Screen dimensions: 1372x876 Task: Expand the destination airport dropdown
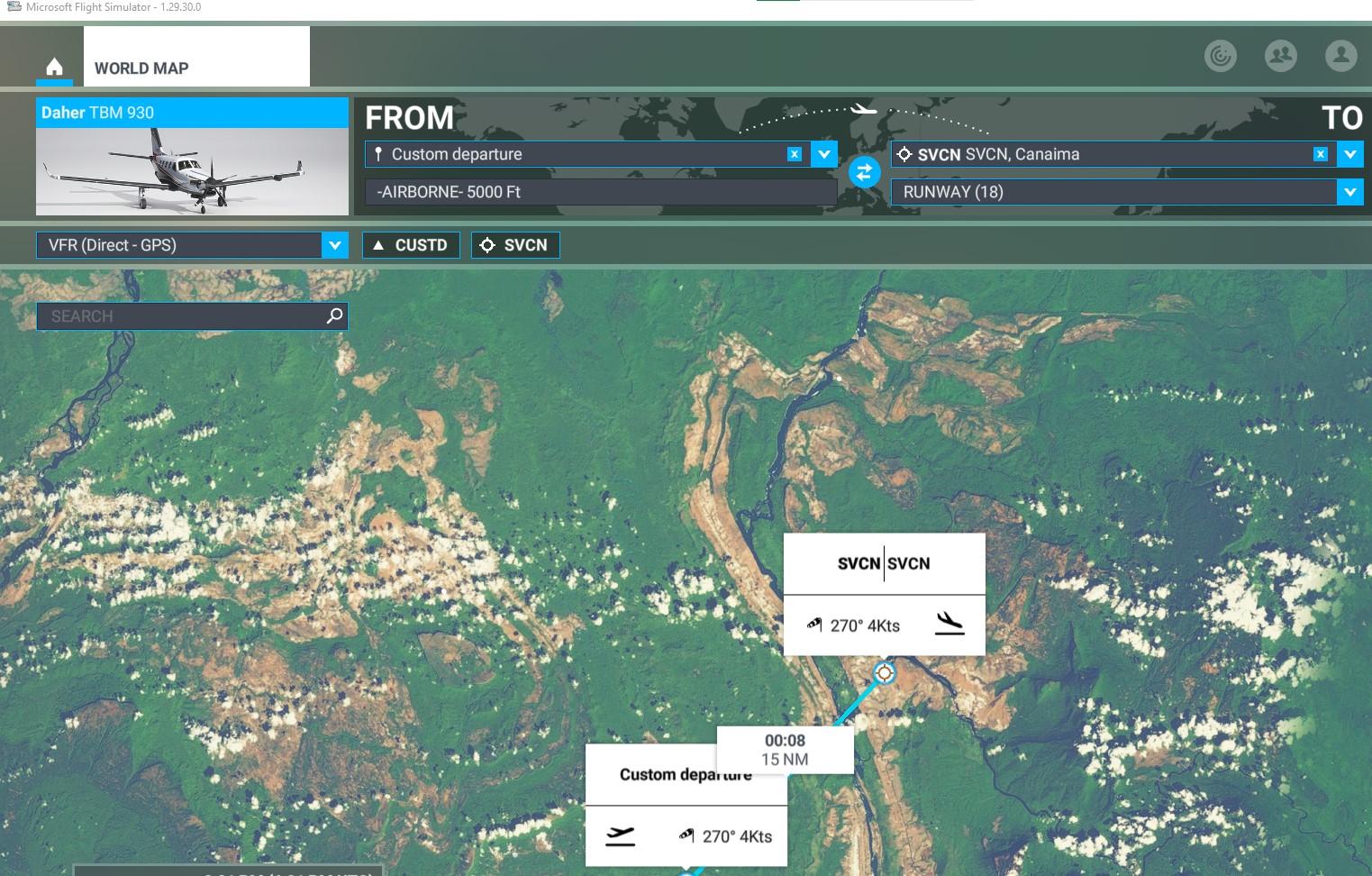(1349, 154)
